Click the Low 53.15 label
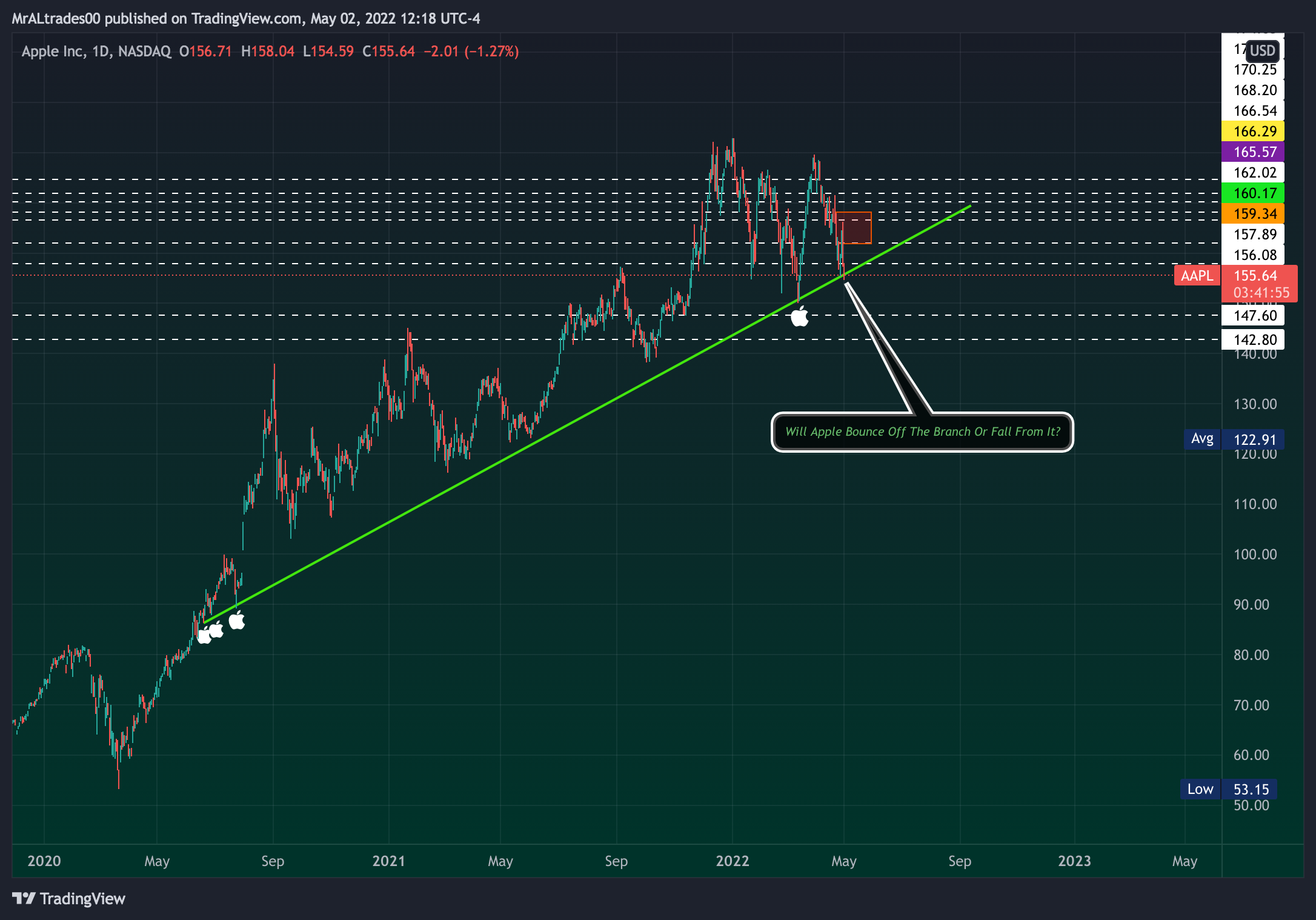Image resolution: width=1316 pixels, height=920 pixels. [1229, 789]
